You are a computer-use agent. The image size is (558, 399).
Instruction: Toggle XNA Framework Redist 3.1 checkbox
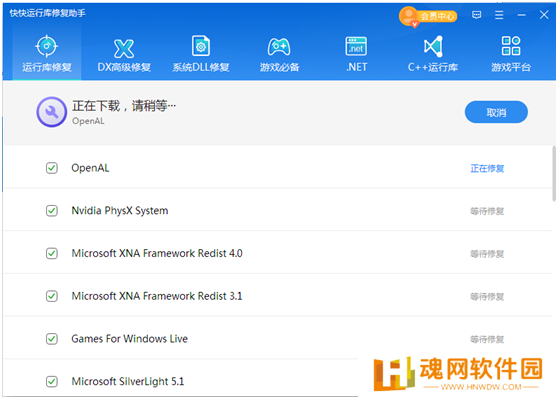(52, 296)
